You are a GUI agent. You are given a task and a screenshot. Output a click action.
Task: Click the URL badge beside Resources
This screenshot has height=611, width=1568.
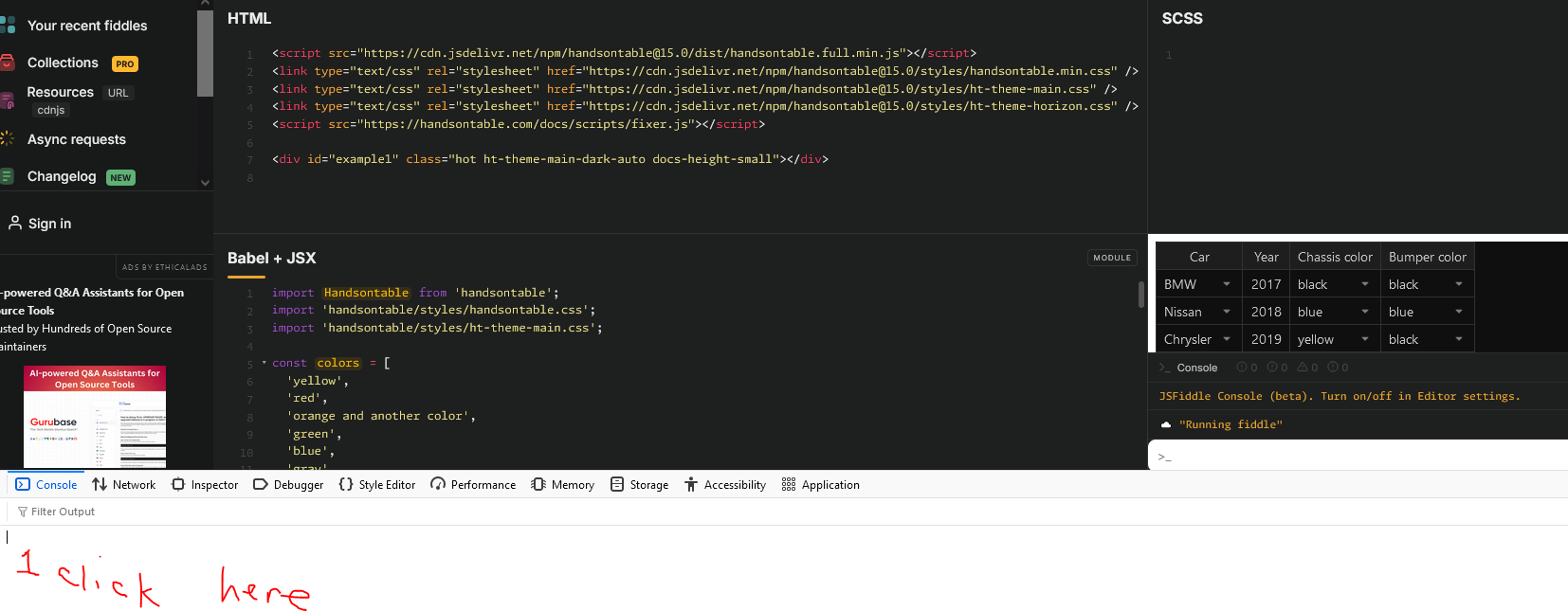(119, 93)
